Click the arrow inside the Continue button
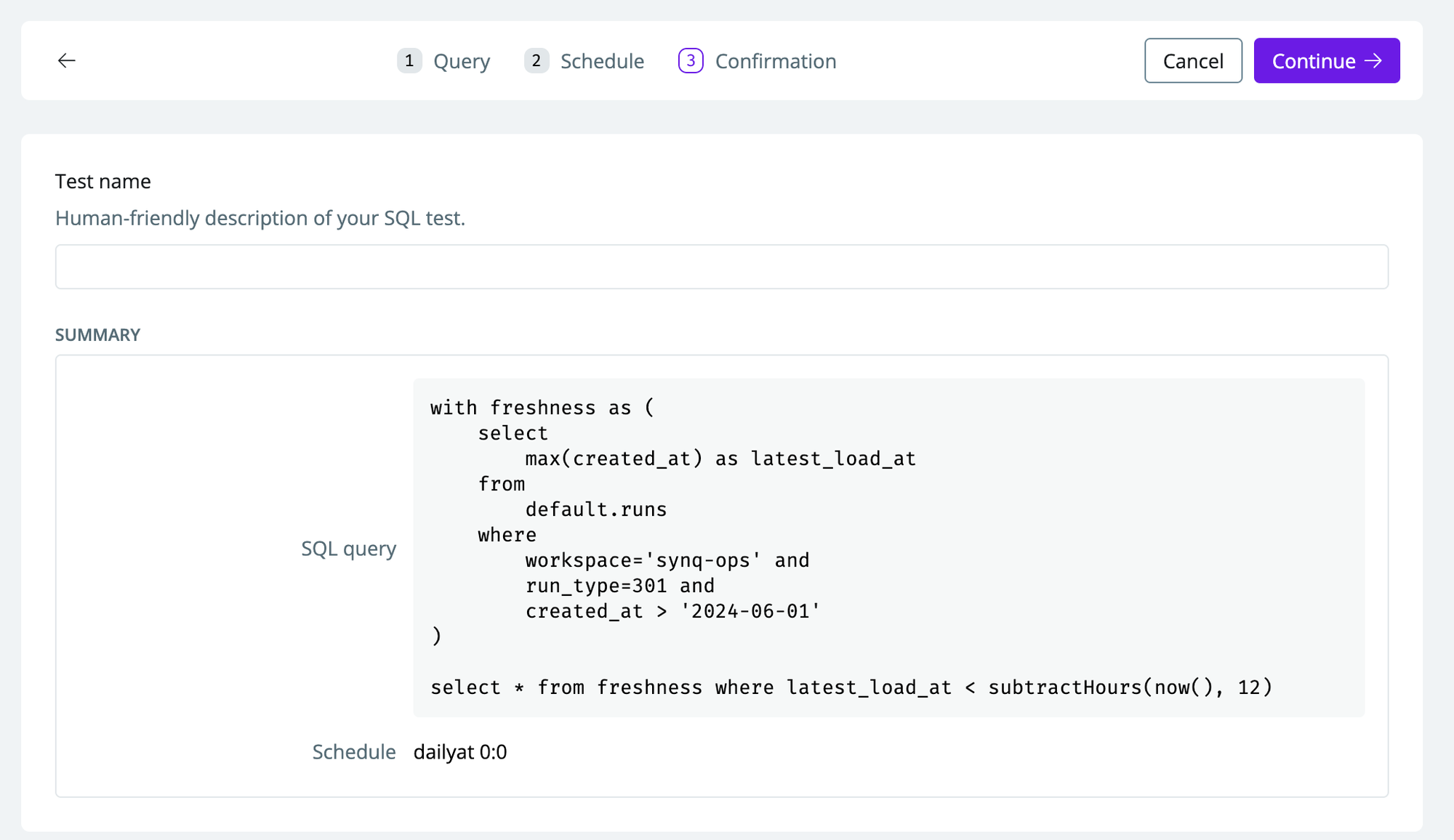The image size is (1454, 840). [x=1373, y=60]
